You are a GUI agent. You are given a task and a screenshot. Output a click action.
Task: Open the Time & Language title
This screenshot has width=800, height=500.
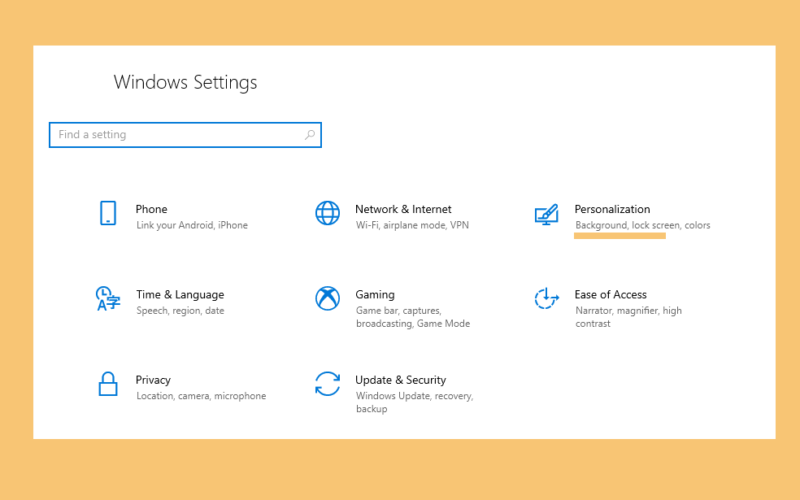(x=180, y=294)
